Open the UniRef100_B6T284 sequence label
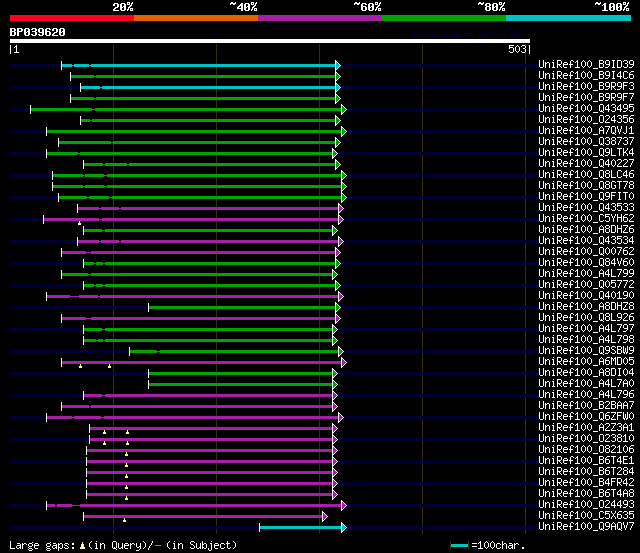 pos(586,472)
